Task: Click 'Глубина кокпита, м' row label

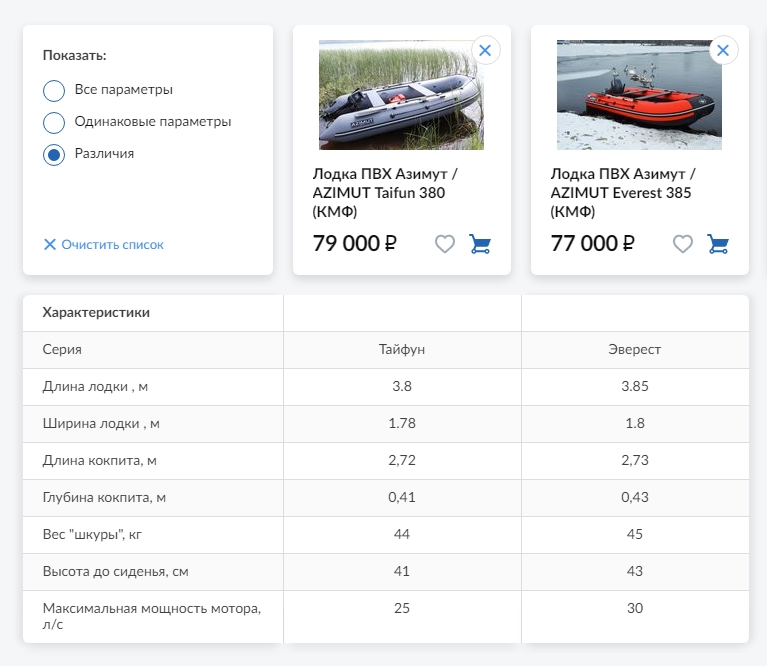Action: [104, 498]
